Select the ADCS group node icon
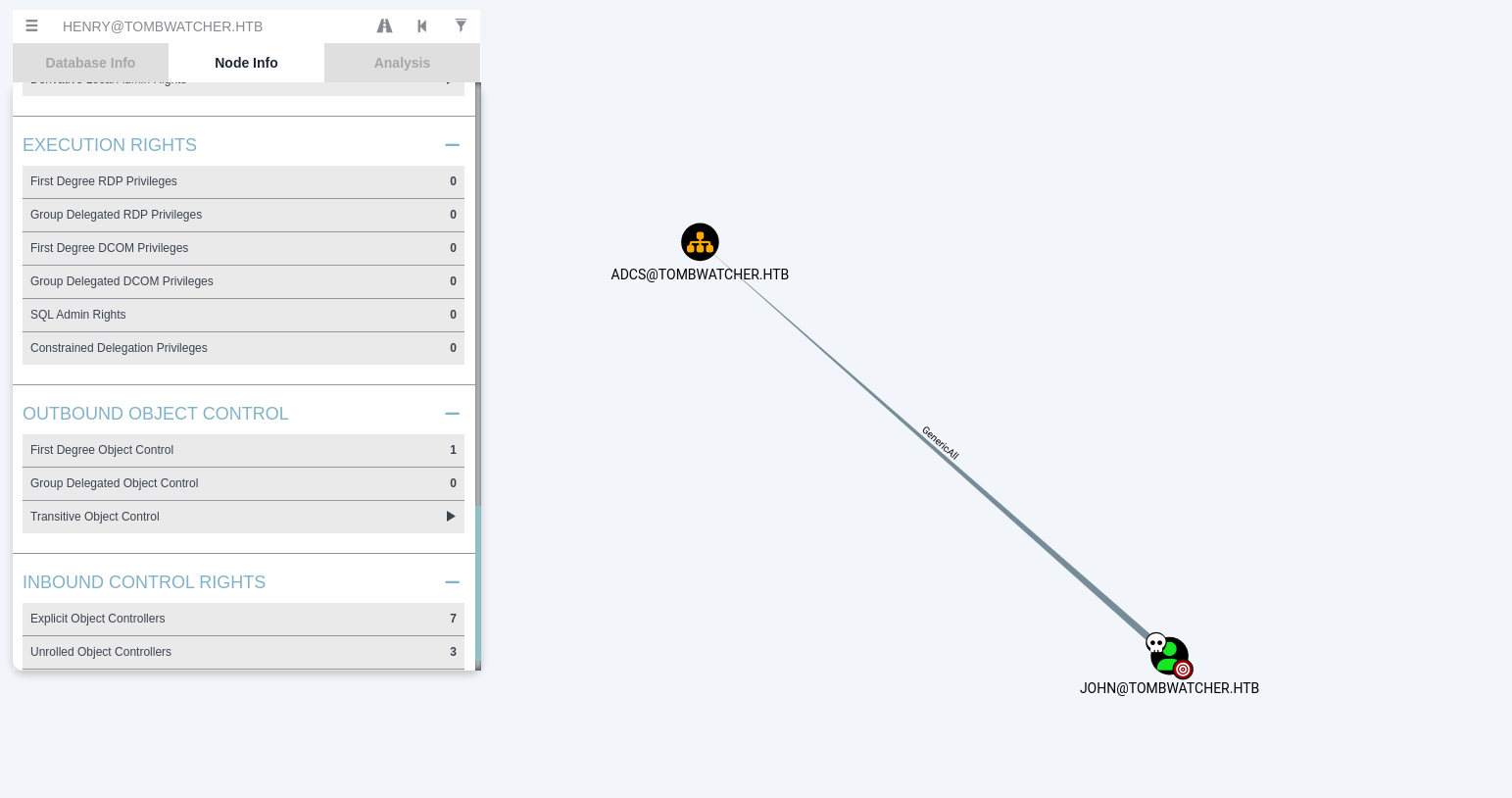The height and width of the screenshot is (798, 1512). (x=700, y=242)
